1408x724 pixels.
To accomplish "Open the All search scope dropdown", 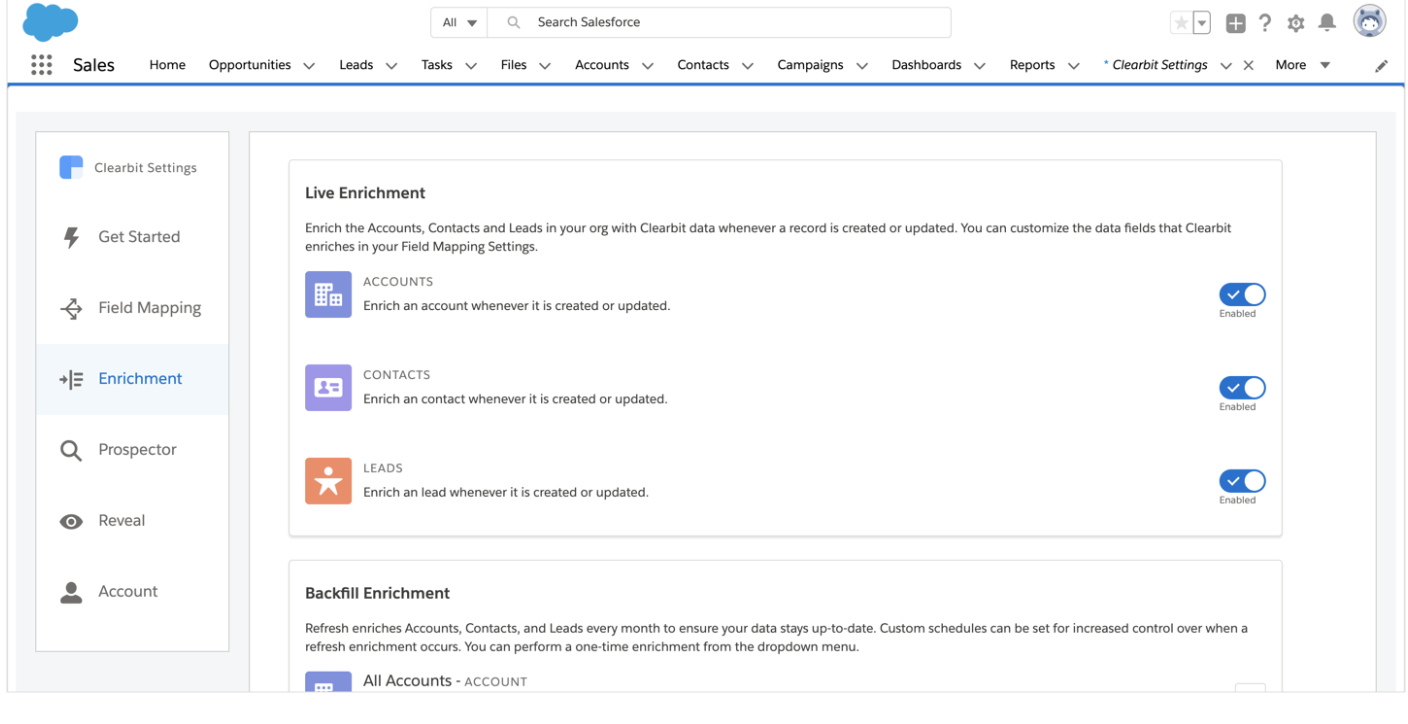I will [459, 22].
